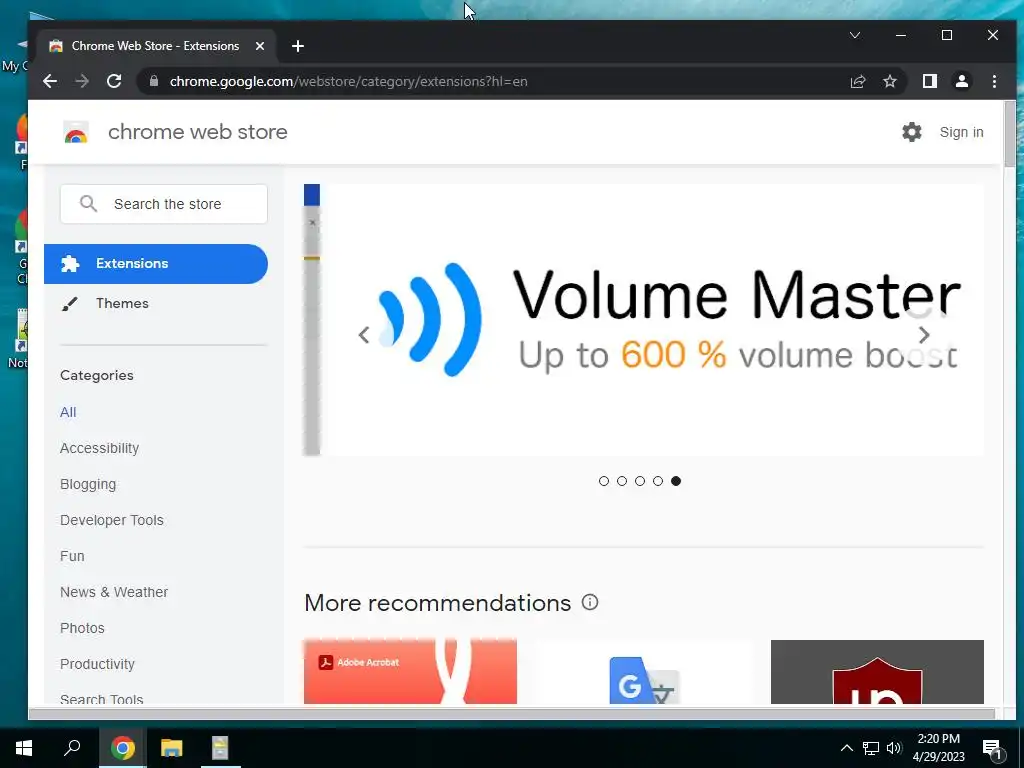The width and height of the screenshot is (1024, 768).
Task: Choose the Fun category
Action: [72, 556]
